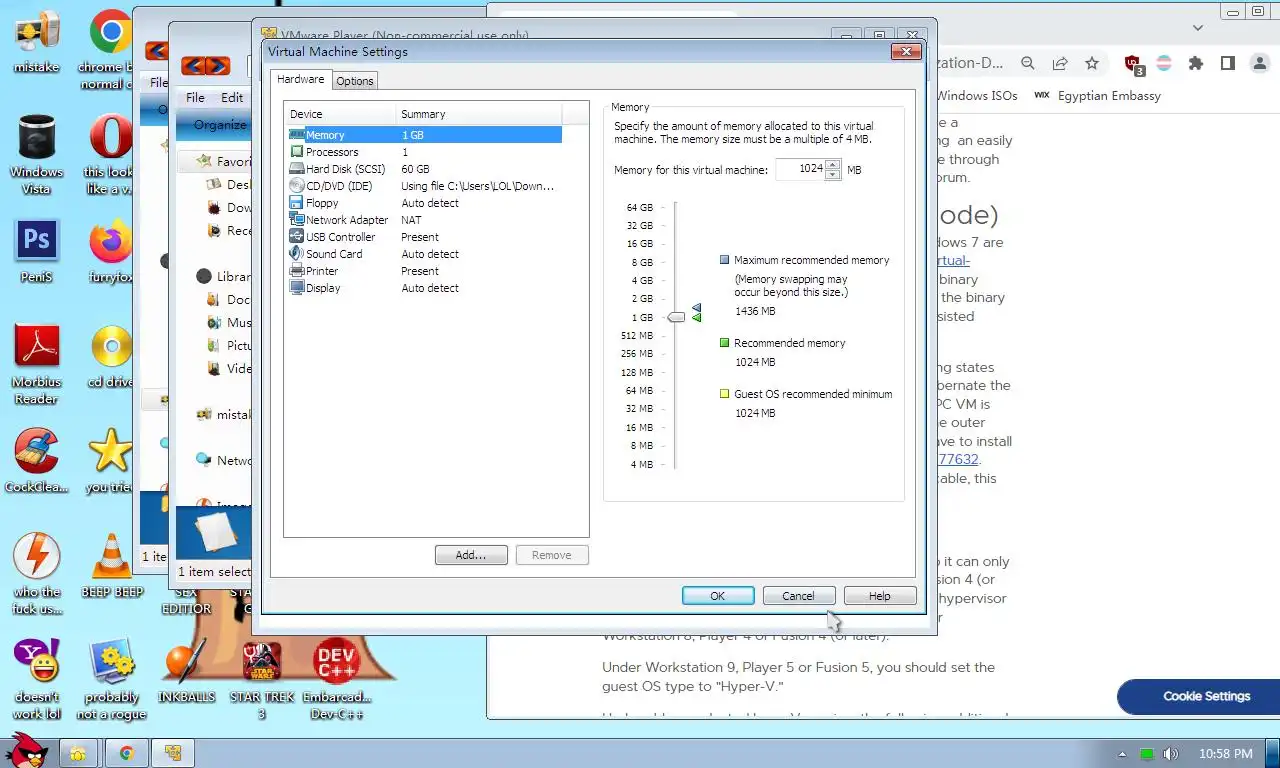Open the INKBALLS desktop icon
Viewport: 1280px width, 768px height.
click(x=186, y=671)
